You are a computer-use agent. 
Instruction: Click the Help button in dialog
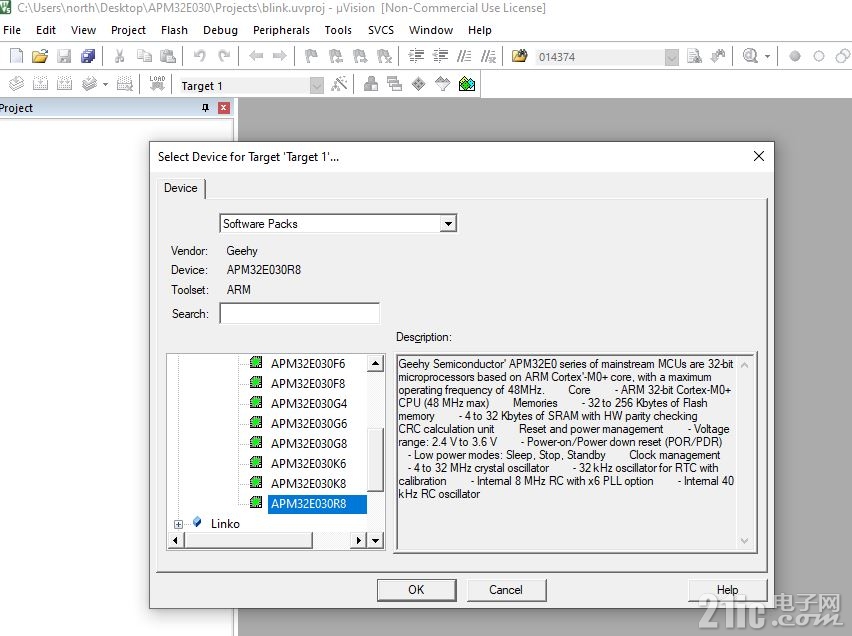click(727, 590)
